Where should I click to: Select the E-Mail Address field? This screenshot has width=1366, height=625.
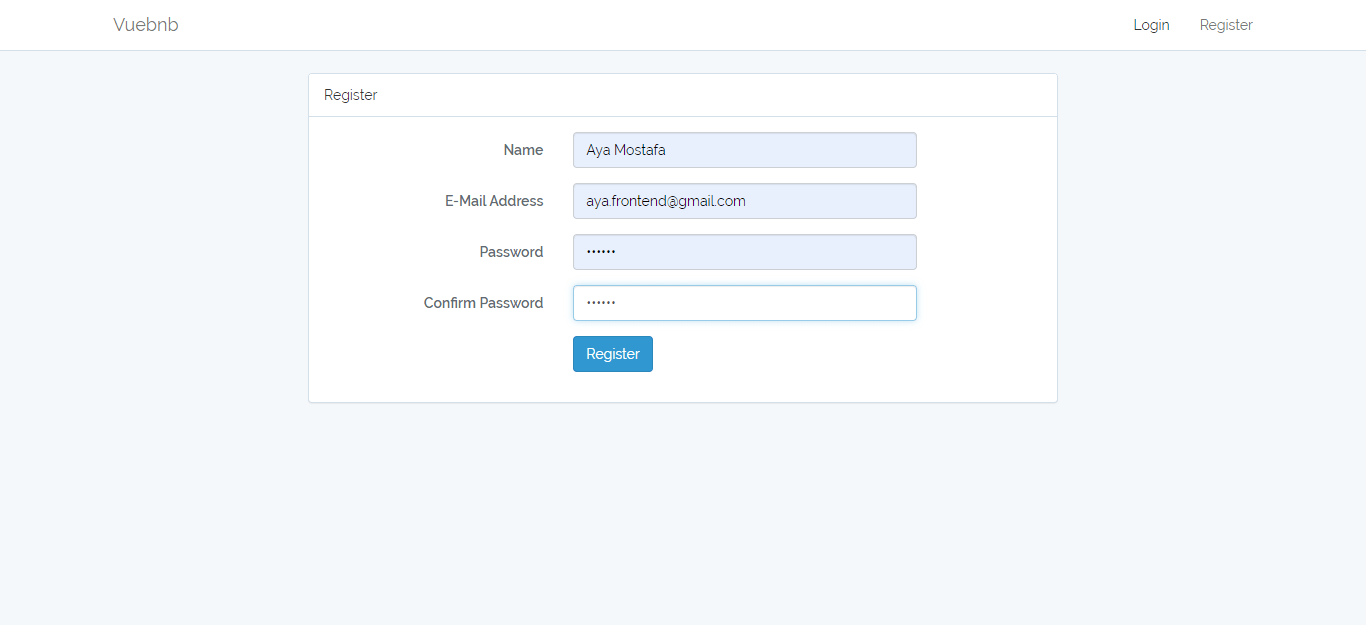click(x=744, y=201)
